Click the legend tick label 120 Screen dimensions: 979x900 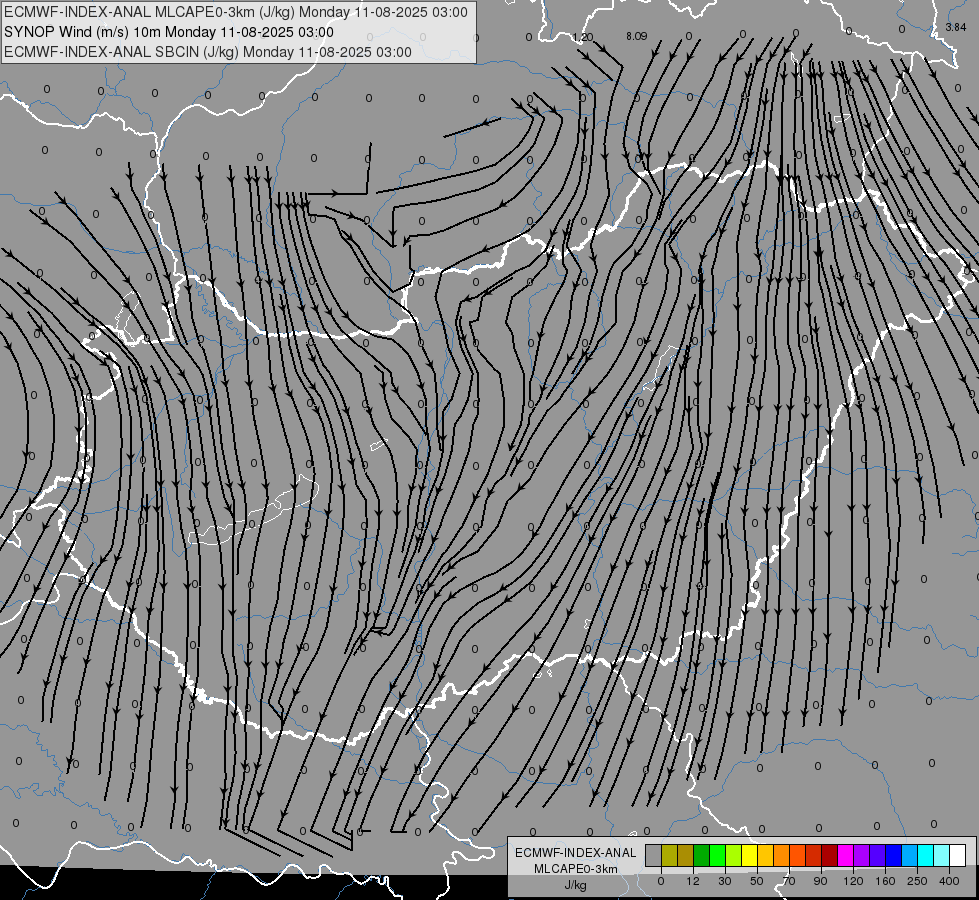tap(854, 881)
